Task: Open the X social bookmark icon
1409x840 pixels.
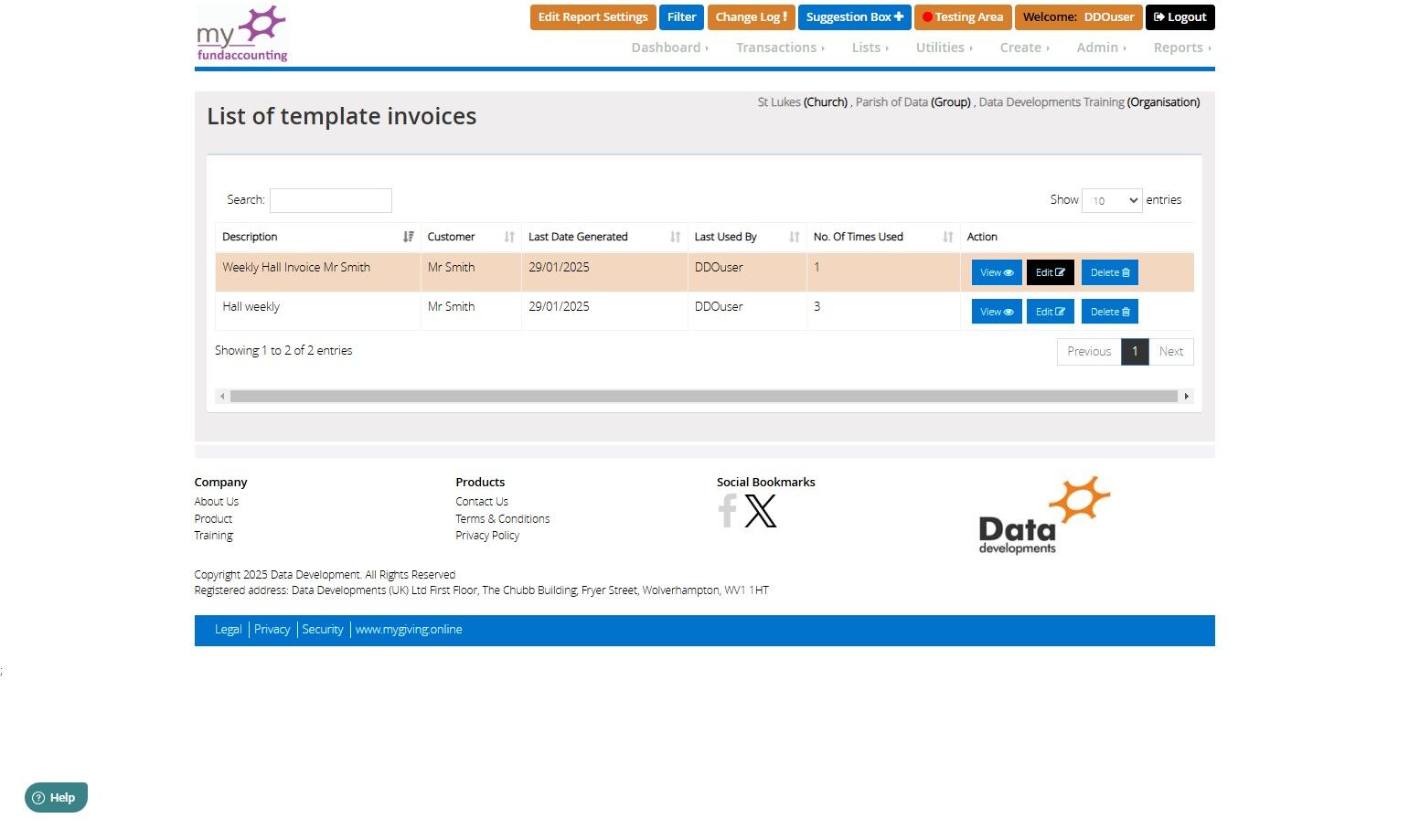Action: pyautogui.click(x=760, y=511)
